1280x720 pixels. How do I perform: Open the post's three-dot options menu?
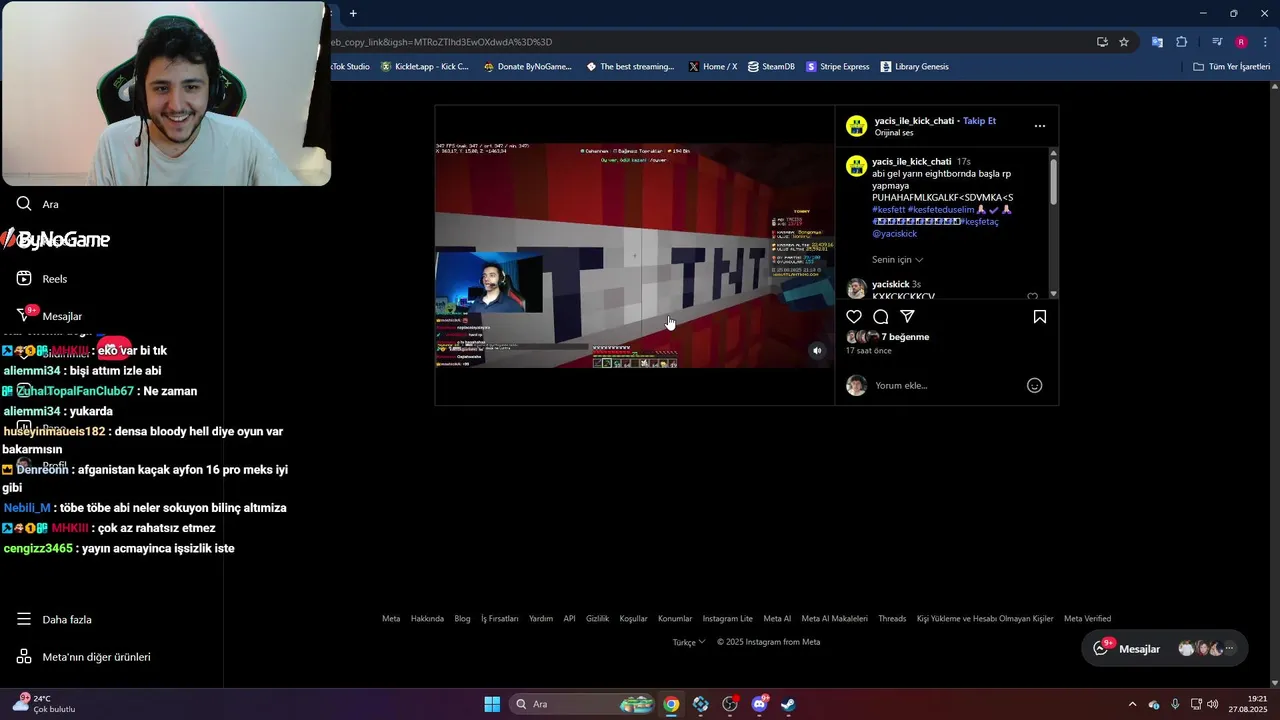(1040, 126)
